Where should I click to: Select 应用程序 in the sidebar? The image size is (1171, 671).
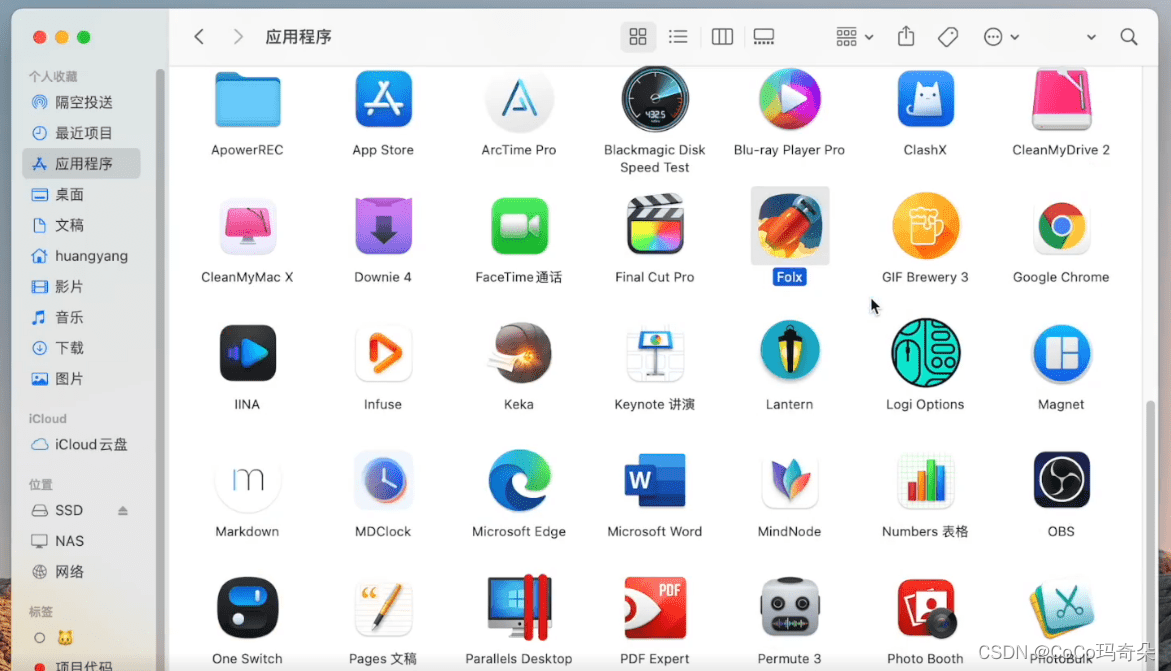pyautogui.click(x=81, y=164)
